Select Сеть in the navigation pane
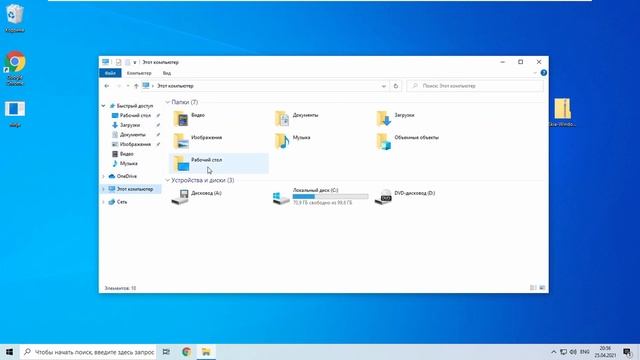The width and height of the screenshot is (640, 360). coord(118,202)
